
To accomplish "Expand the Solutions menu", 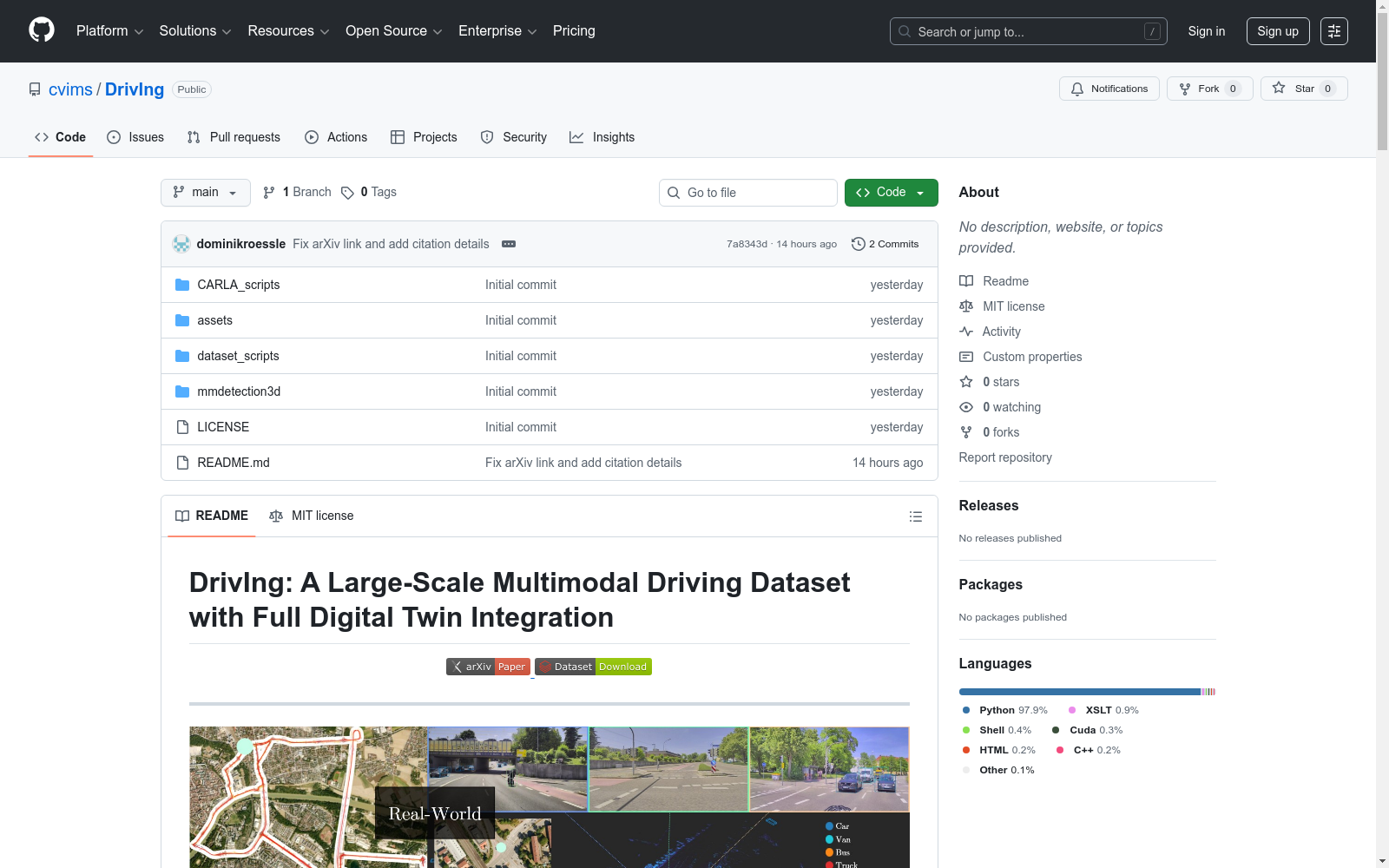I will click(195, 31).
